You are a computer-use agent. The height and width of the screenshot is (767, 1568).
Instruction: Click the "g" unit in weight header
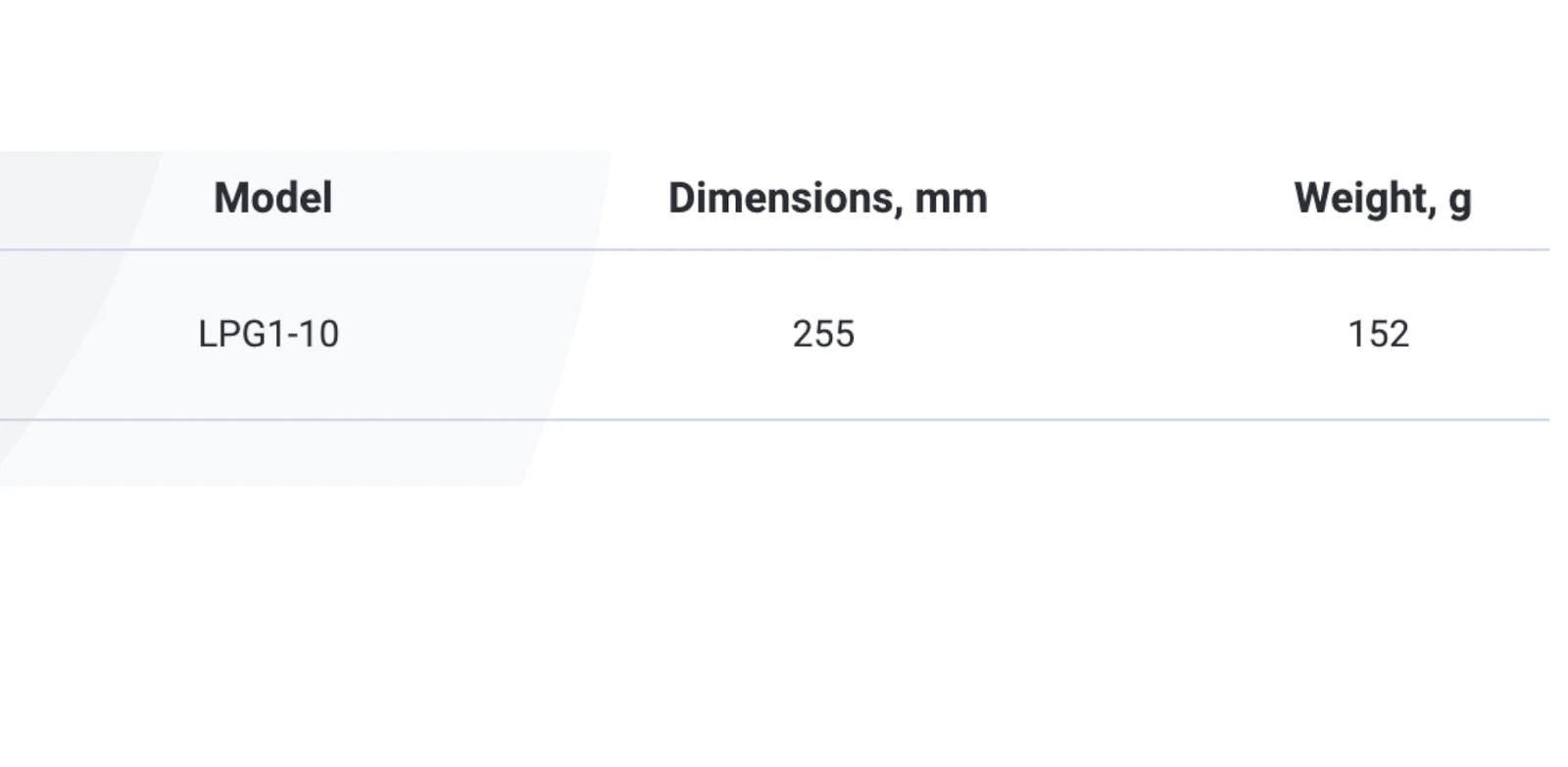point(1460,201)
